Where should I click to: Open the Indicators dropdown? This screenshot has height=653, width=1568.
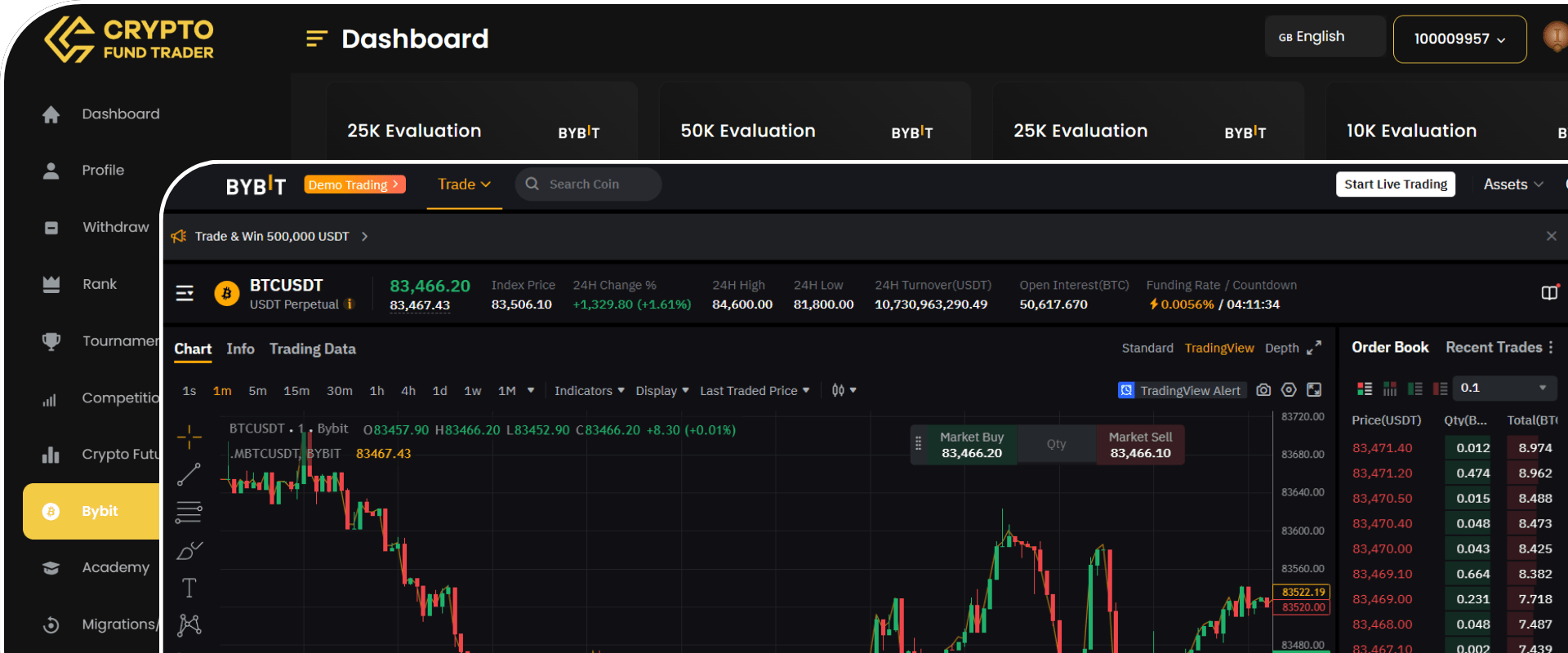[589, 391]
